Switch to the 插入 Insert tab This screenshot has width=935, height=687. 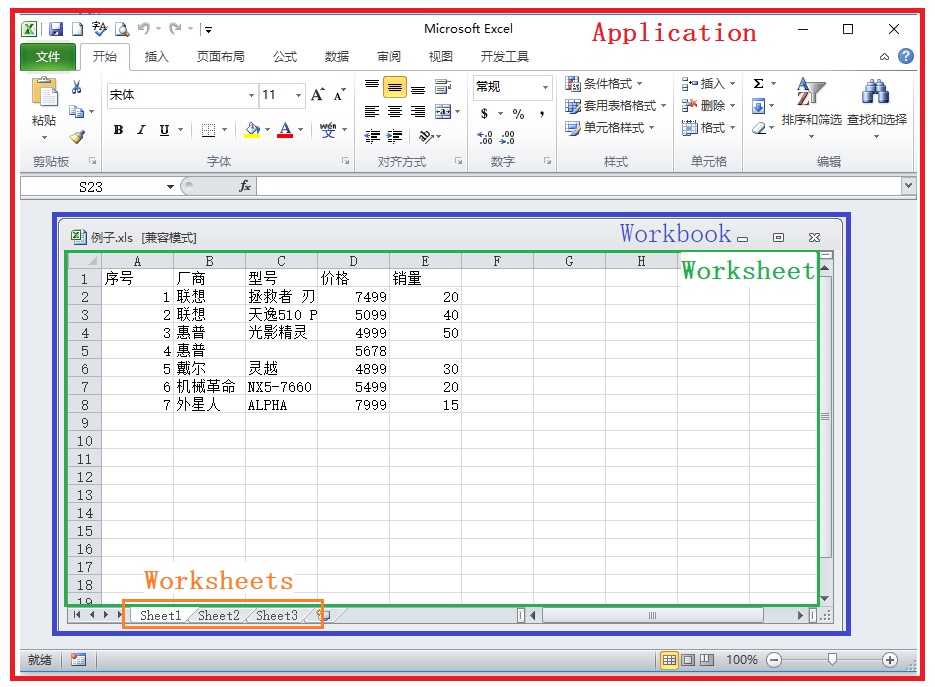[x=156, y=57]
